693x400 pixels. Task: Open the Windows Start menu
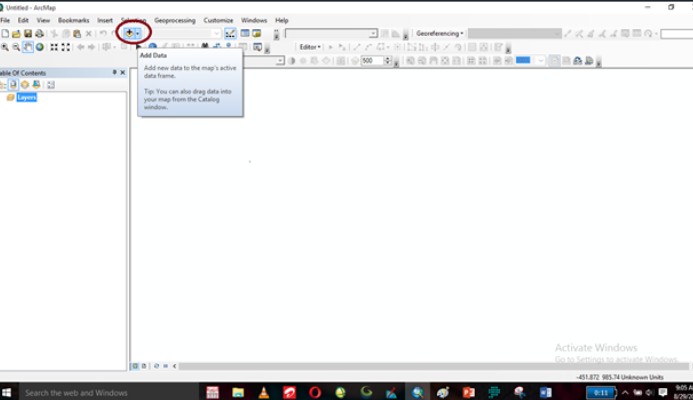6,392
